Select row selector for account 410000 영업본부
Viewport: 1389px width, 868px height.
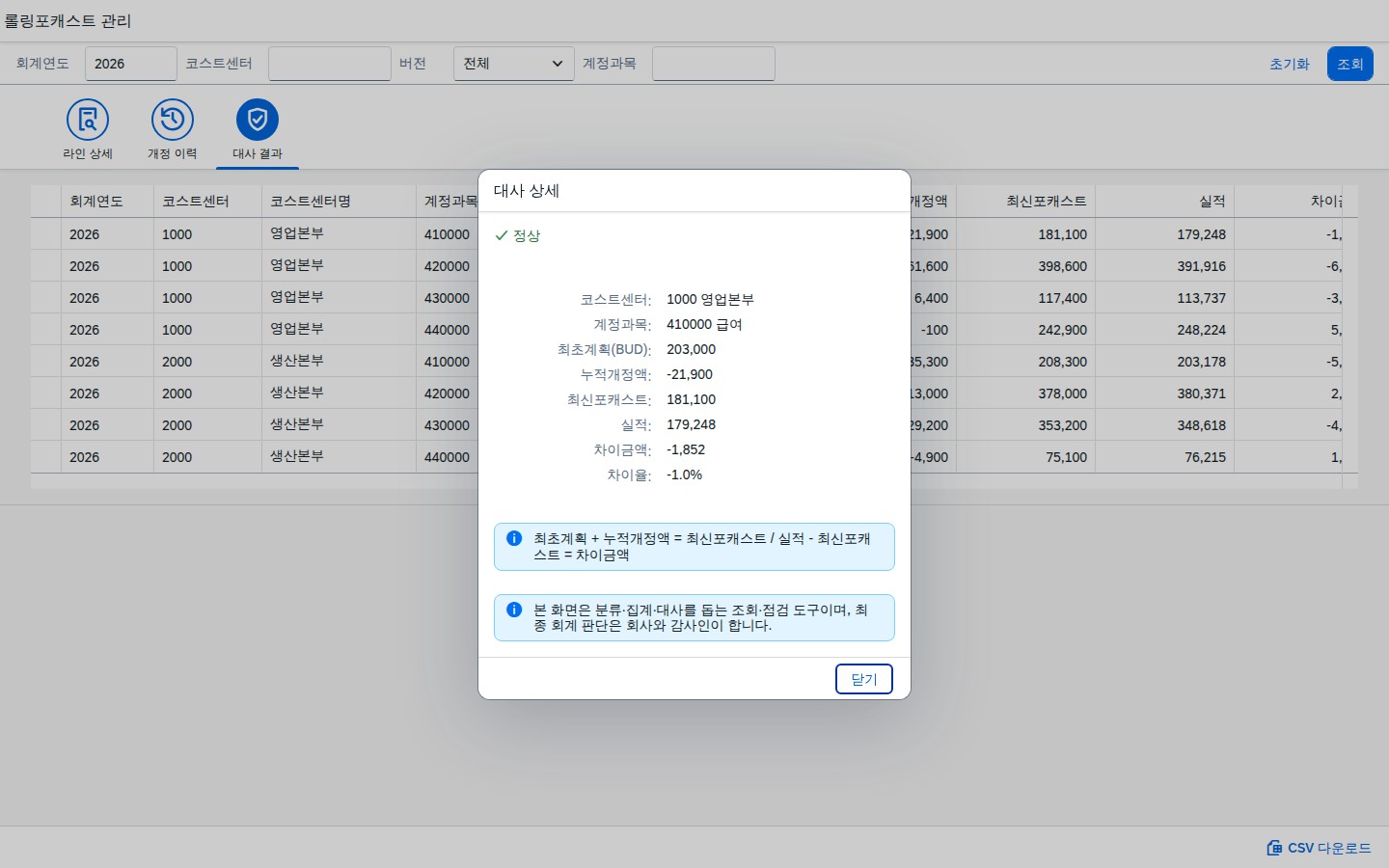click(x=46, y=234)
